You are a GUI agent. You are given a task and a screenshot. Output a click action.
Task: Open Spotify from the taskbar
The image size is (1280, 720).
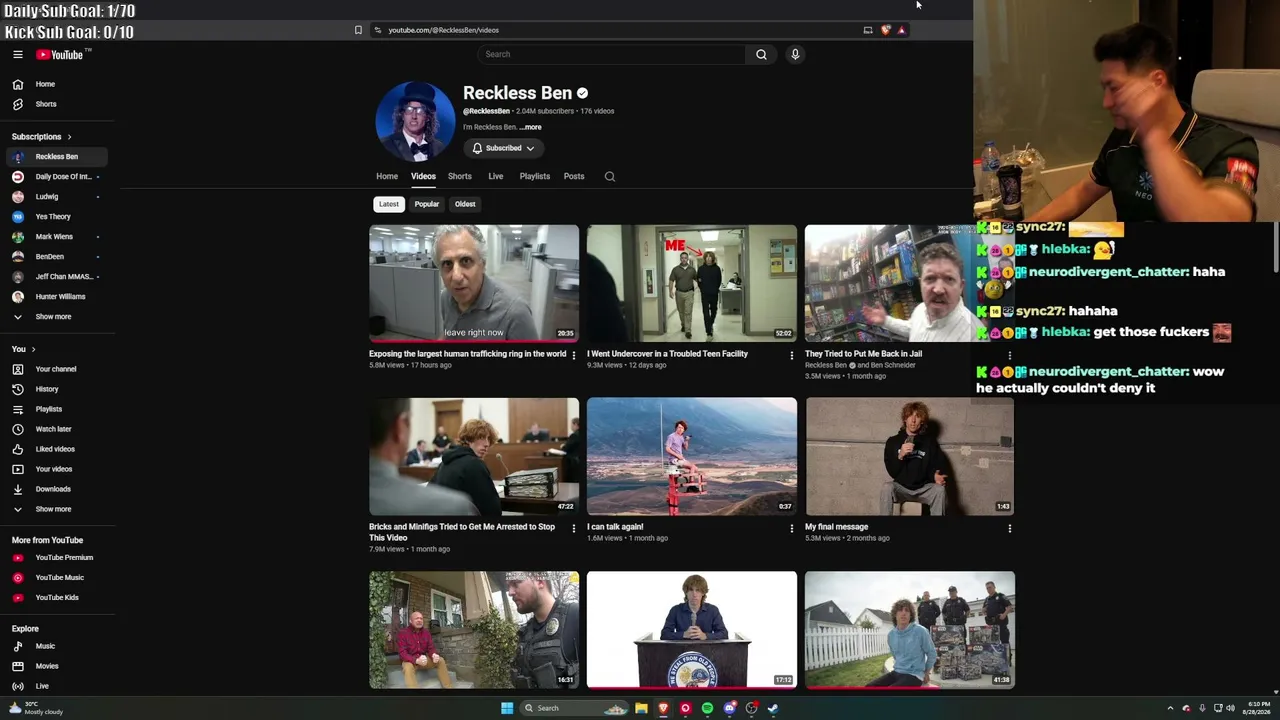click(707, 708)
